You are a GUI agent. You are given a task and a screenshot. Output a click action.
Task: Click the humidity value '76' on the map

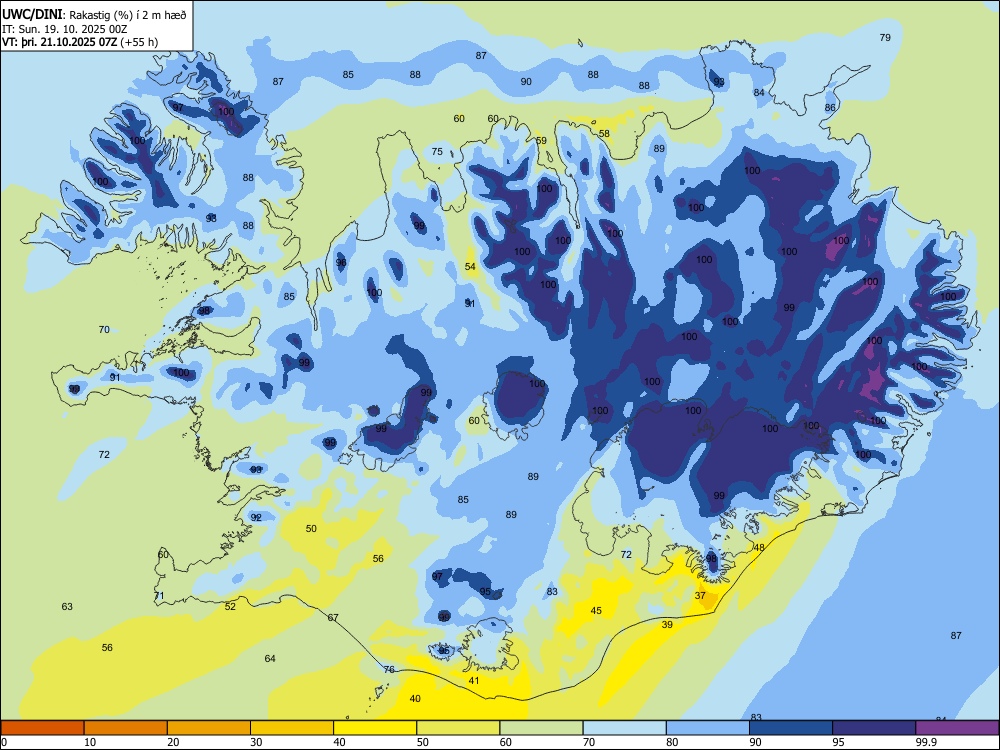point(389,670)
